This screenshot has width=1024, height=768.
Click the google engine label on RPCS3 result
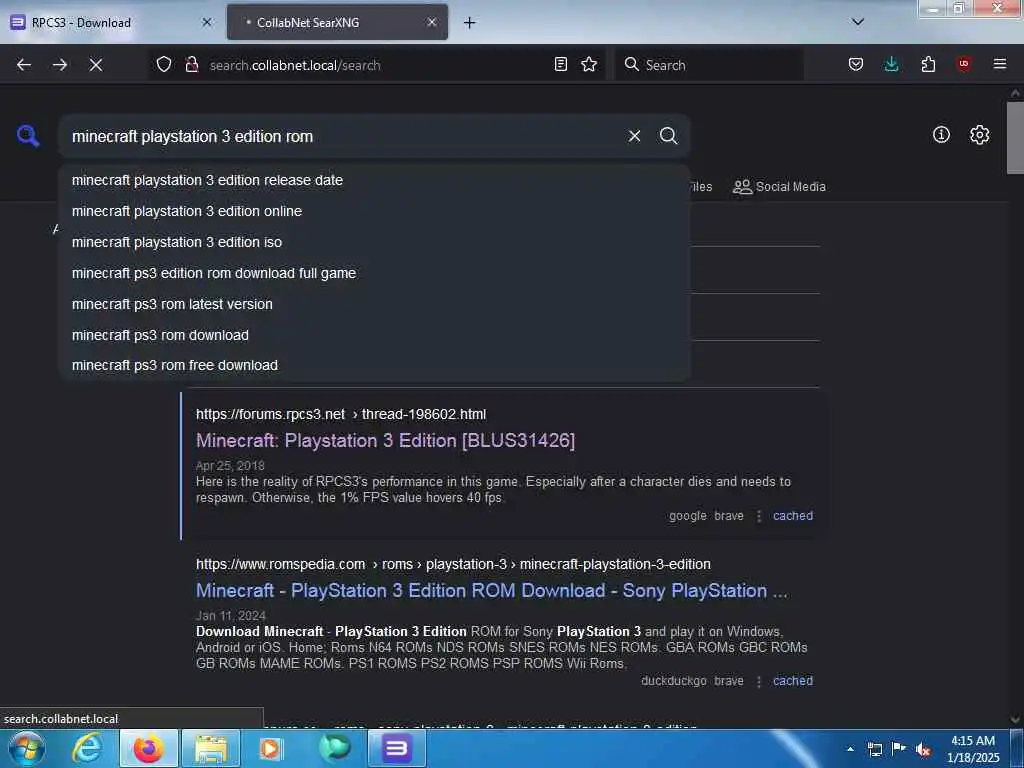(688, 516)
